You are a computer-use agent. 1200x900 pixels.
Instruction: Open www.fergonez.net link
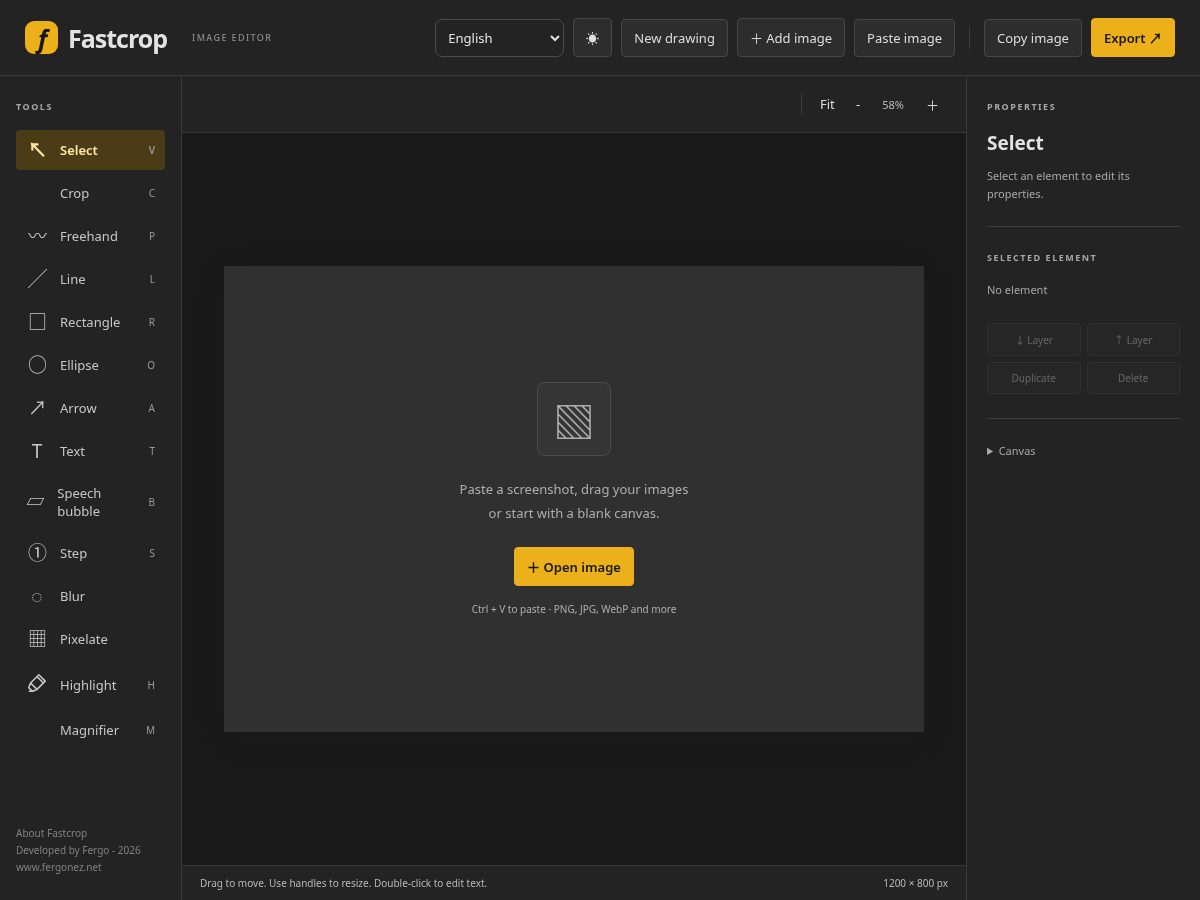pyautogui.click(x=59, y=867)
